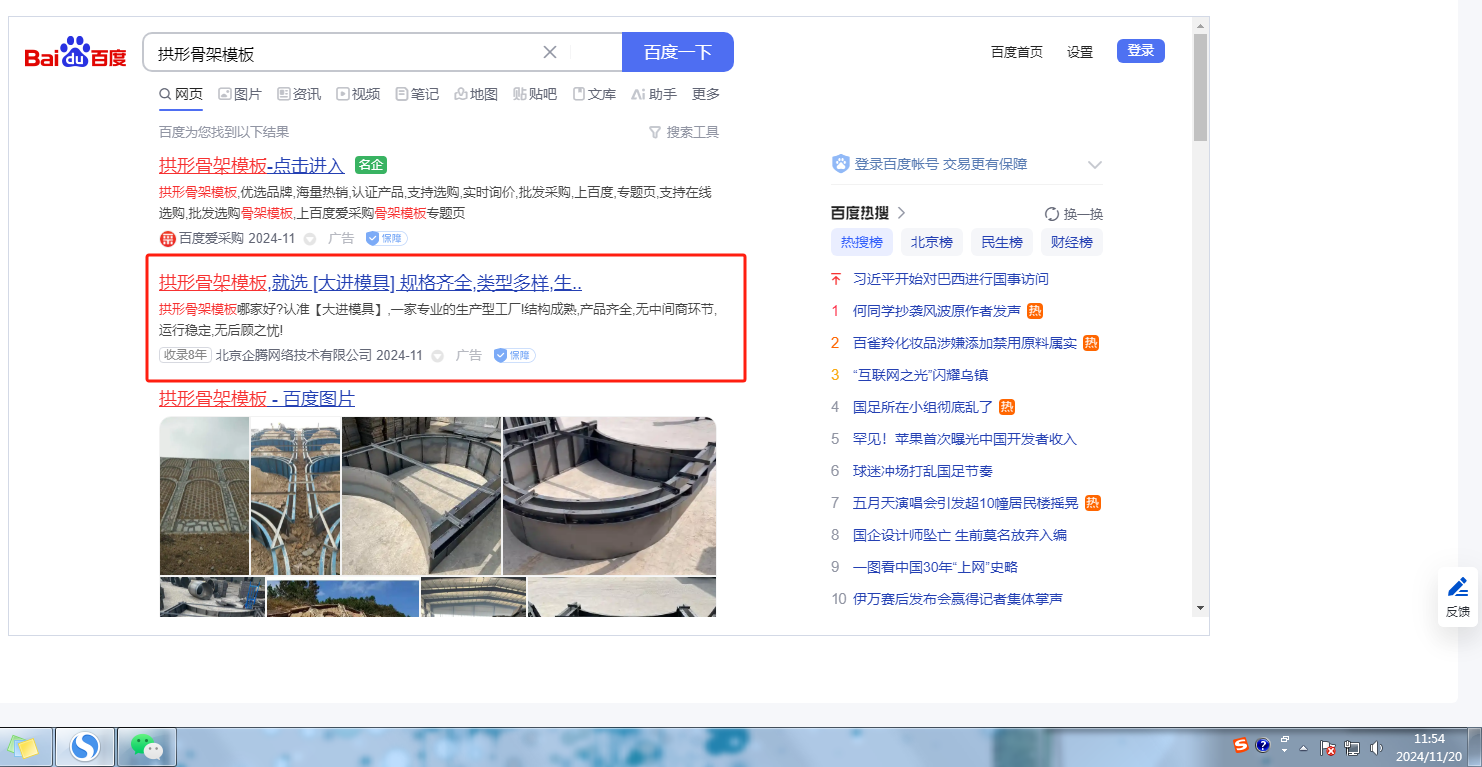Switch to the 视频 tab
The height and width of the screenshot is (767, 1482).
pyautogui.click(x=358, y=94)
